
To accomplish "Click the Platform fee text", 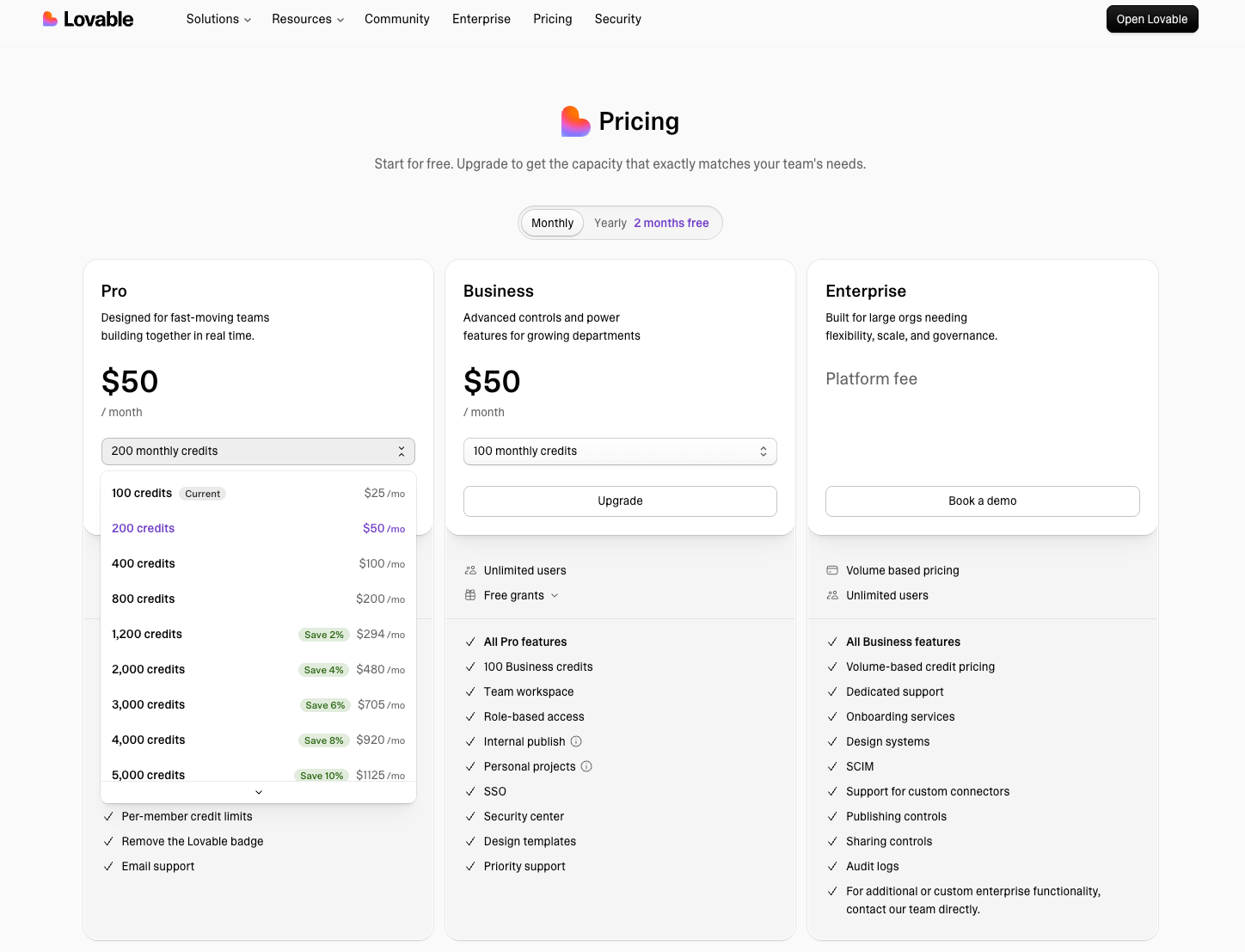I will 871,379.
